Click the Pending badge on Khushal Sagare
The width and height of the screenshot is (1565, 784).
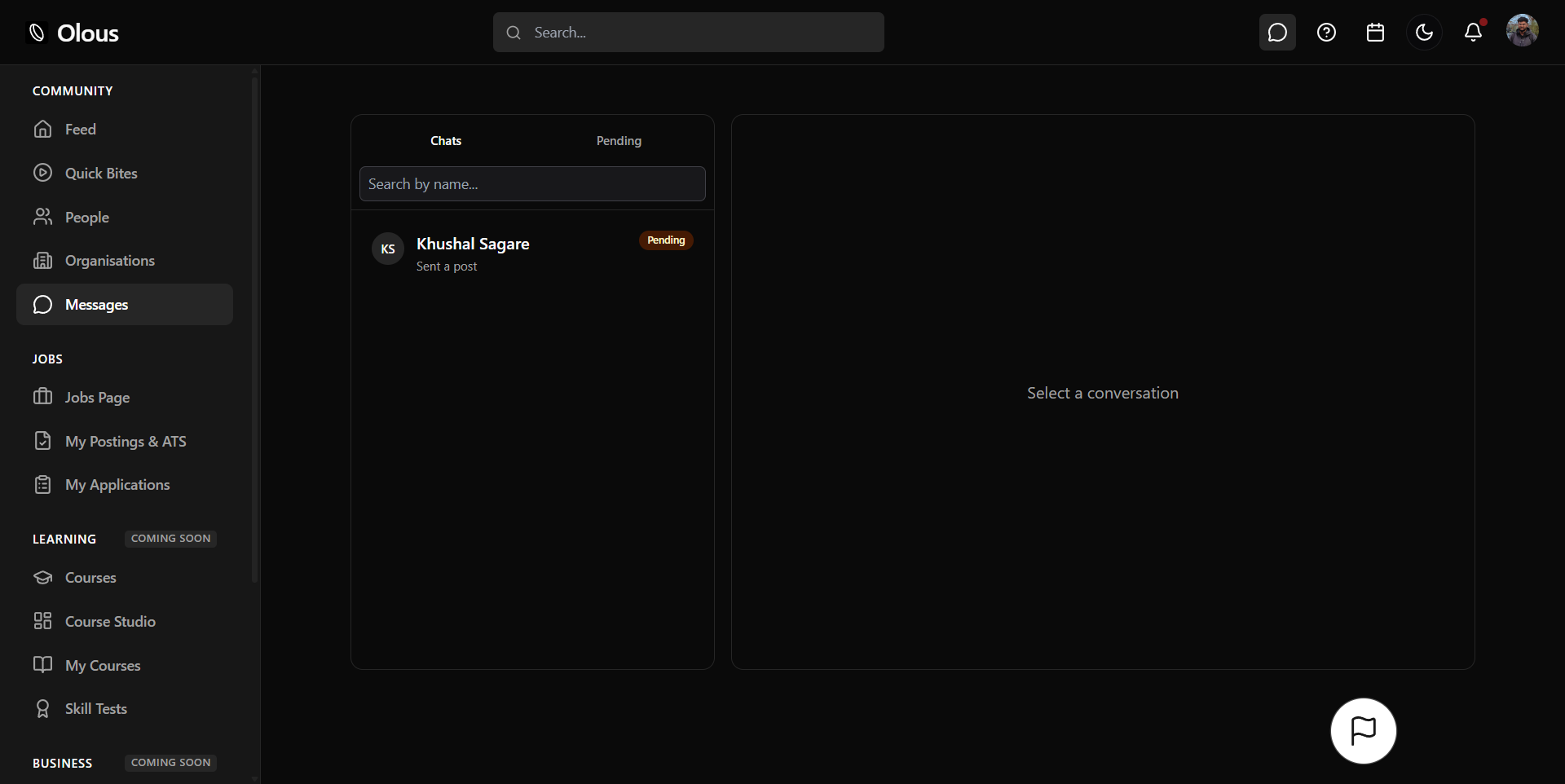pos(666,240)
